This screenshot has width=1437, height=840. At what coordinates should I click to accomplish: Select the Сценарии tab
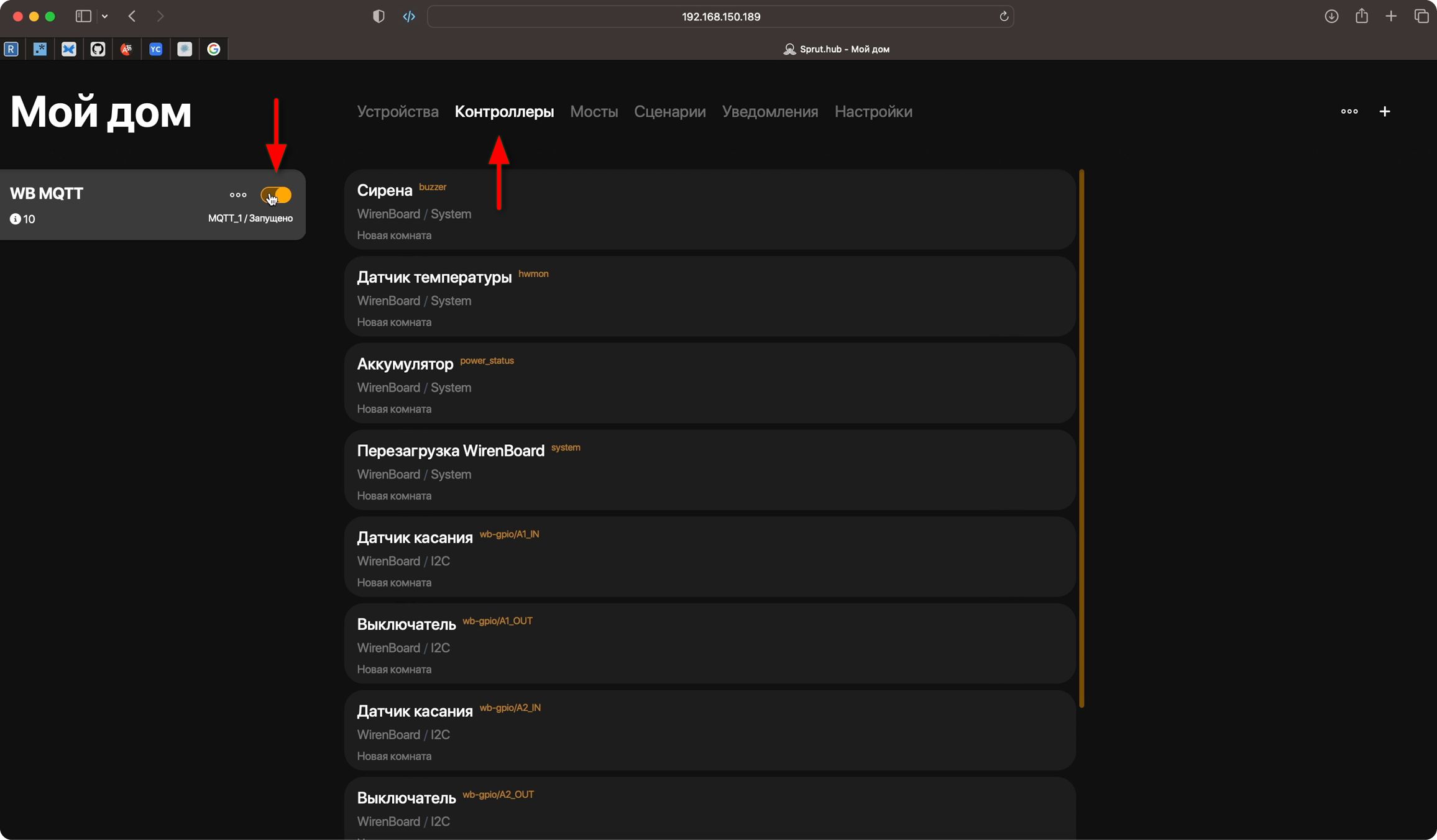(670, 111)
